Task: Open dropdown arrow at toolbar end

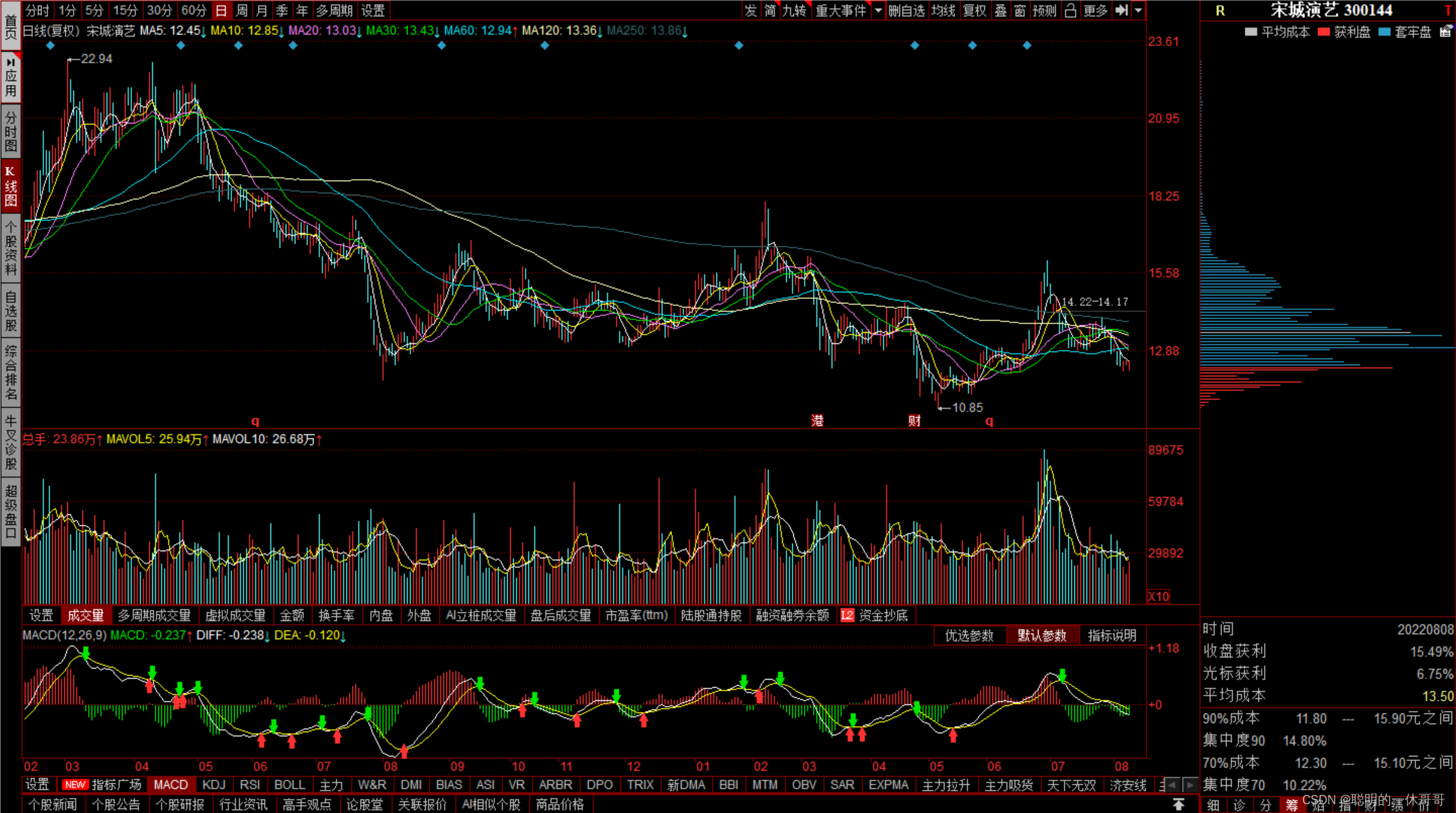Action: (x=1138, y=10)
